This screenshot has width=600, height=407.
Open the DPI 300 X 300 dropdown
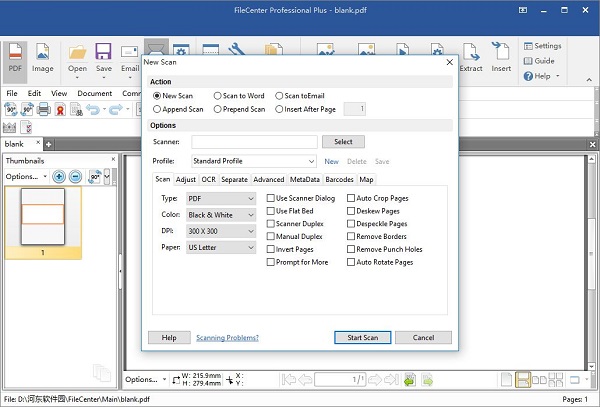click(221, 231)
